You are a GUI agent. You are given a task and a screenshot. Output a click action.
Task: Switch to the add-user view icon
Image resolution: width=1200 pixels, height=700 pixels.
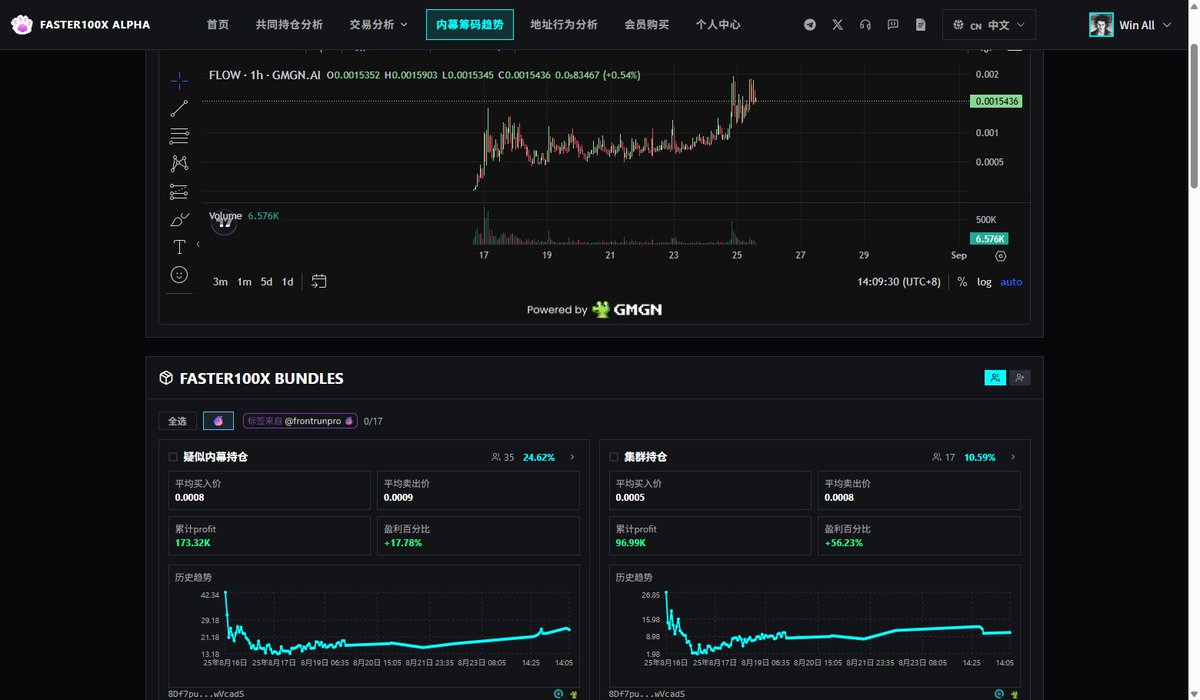(1019, 378)
